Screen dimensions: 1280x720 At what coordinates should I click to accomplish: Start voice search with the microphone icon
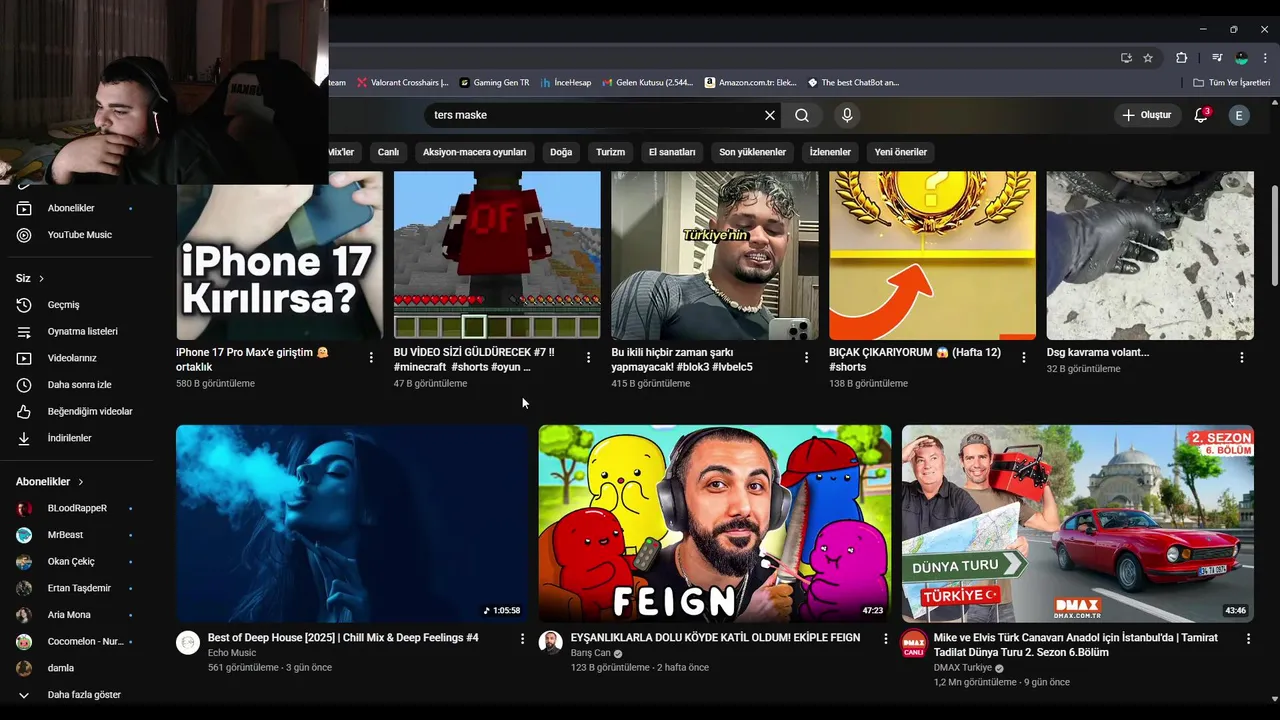847,115
